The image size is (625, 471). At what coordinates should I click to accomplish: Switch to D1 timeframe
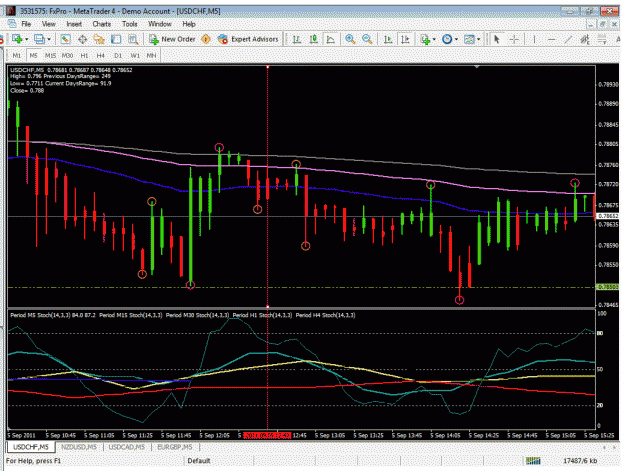[x=118, y=55]
